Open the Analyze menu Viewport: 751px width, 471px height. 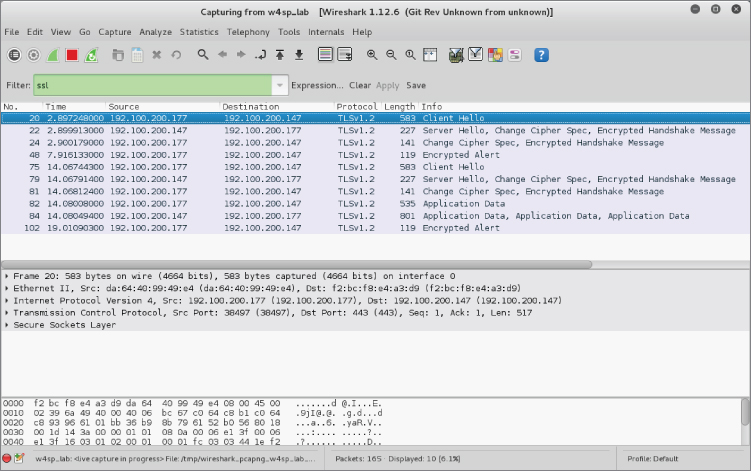point(155,32)
